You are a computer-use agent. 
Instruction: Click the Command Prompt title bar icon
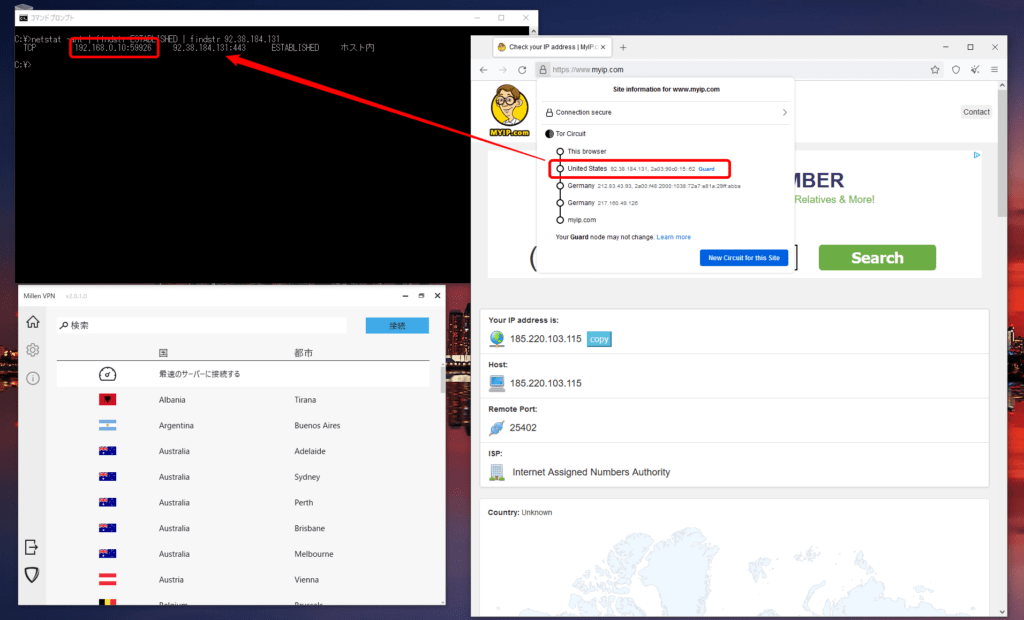(24, 18)
